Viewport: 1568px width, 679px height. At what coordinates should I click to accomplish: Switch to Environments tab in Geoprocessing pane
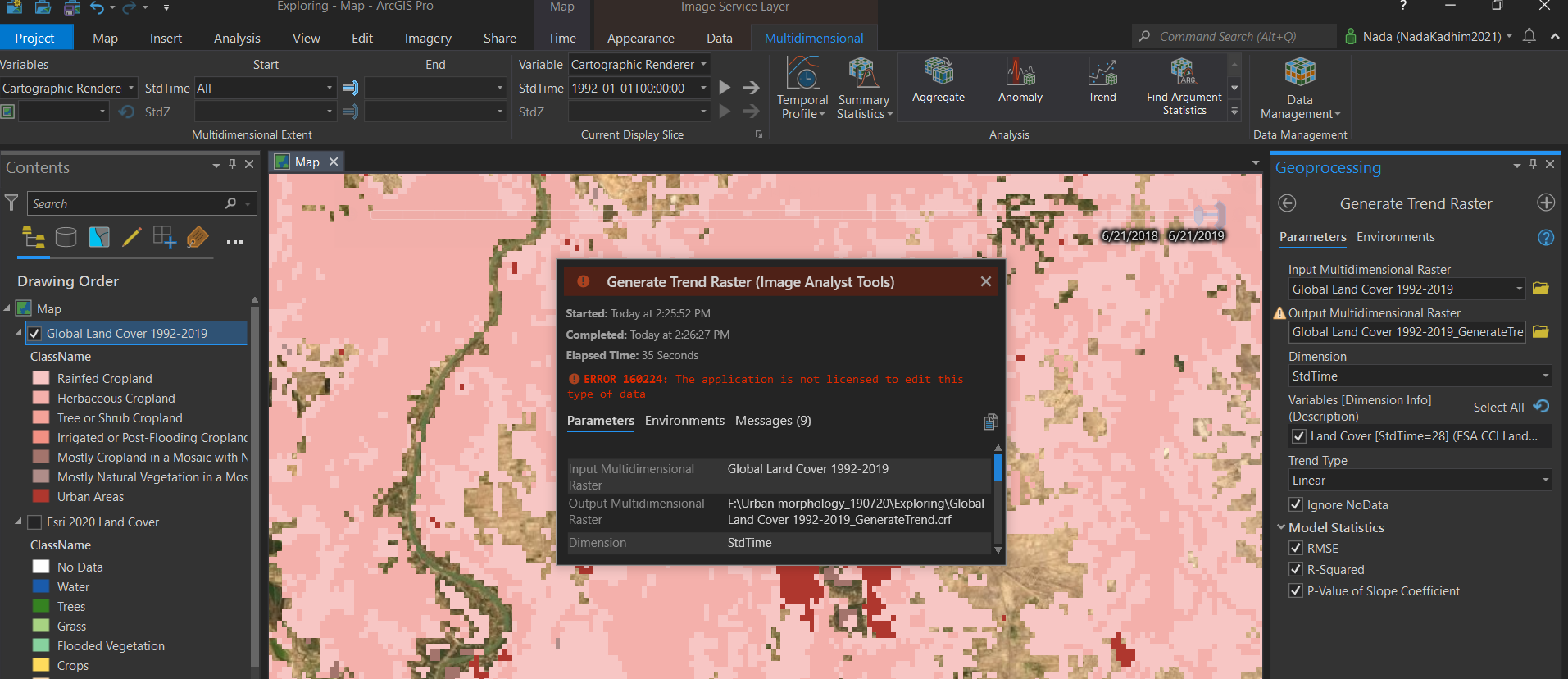pos(1395,237)
